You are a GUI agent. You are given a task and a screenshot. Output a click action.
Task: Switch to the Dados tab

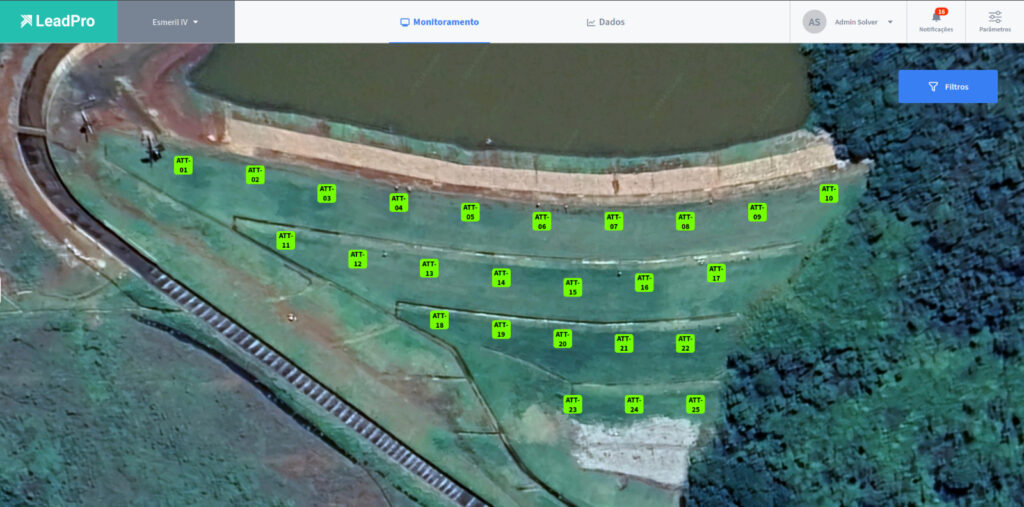605,22
